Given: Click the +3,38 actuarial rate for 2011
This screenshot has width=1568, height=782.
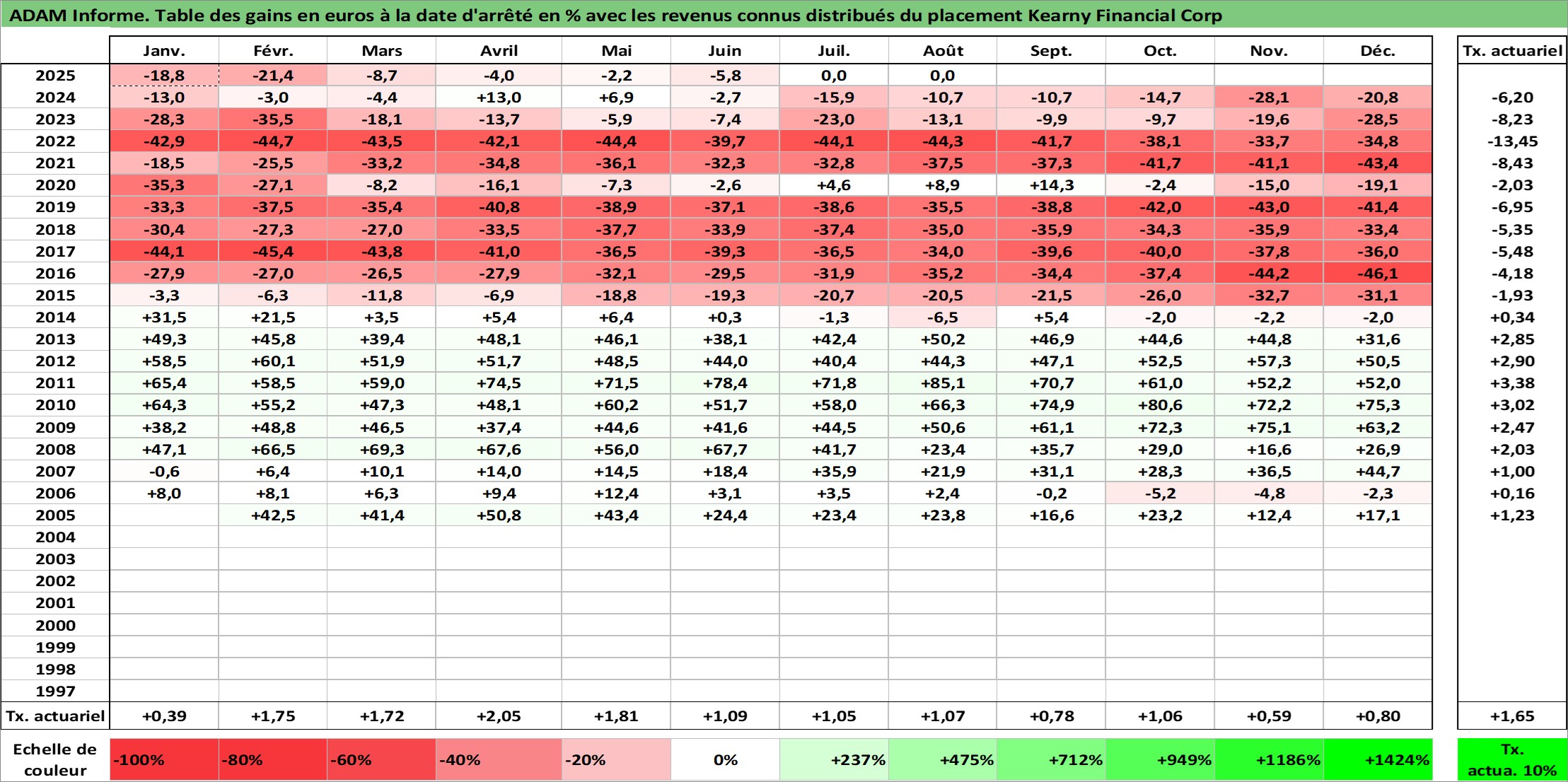Looking at the screenshot, I should click(1512, 383).
